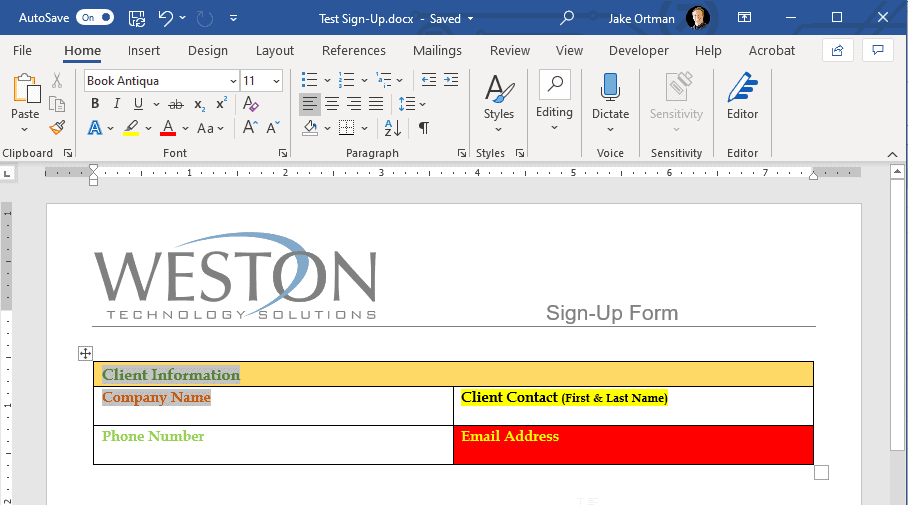Go to the References tab

point(353,51)
